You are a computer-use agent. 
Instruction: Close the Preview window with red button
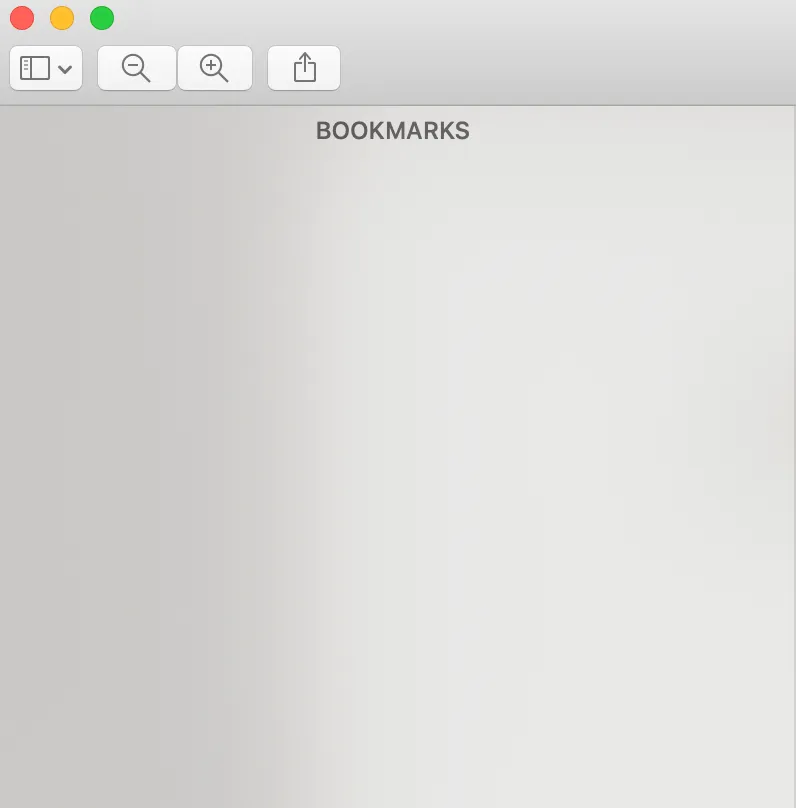(22, 18)
